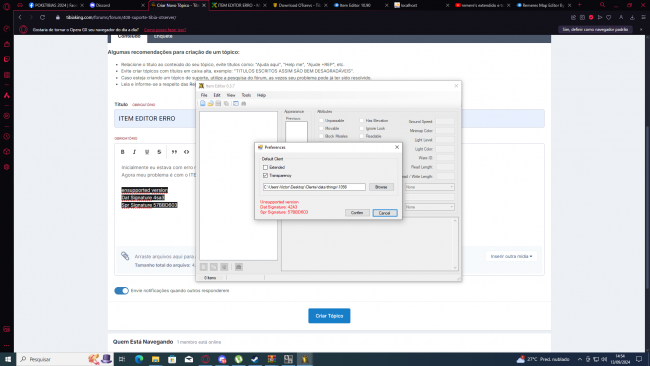The width and height of the screenshot is (650, 366).
Task: Switch to the Discord browser tab
Action: (116, 5)
